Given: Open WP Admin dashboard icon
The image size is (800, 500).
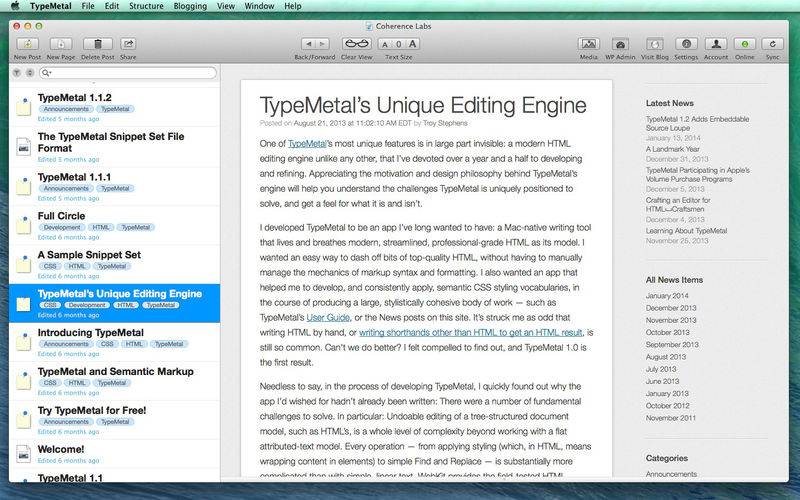Looking at the screenshot, I should pyautogui.click(x=620, y=44).
